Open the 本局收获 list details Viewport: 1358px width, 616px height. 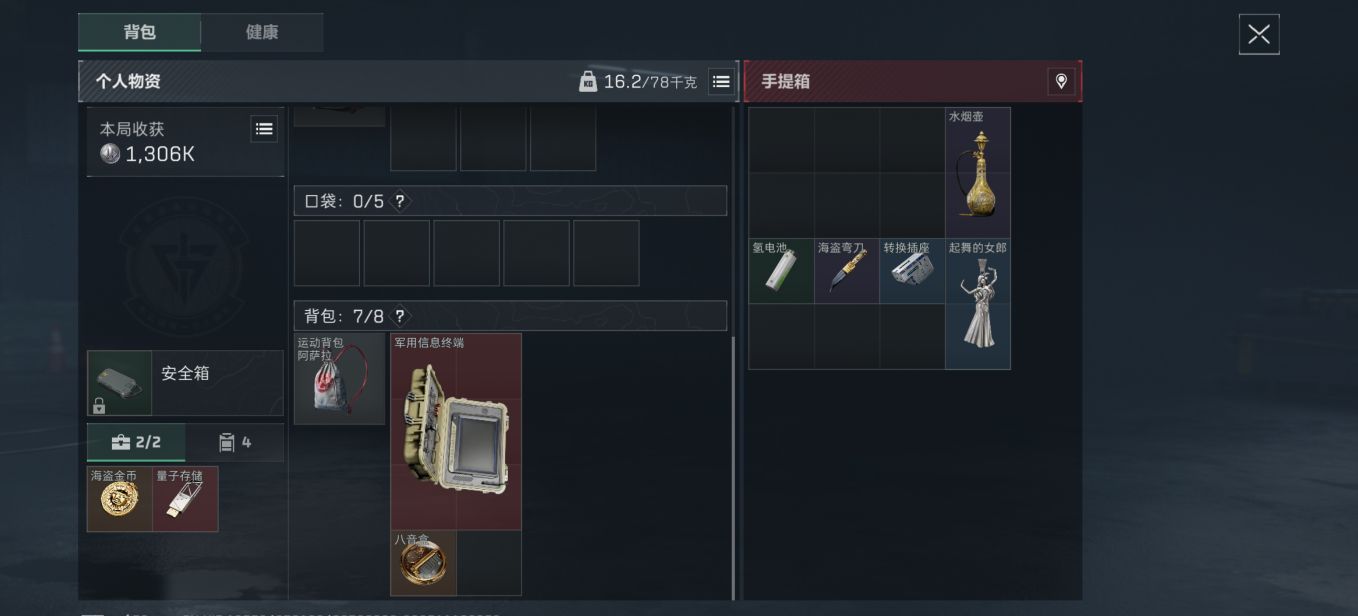click(x=264, y=129)
